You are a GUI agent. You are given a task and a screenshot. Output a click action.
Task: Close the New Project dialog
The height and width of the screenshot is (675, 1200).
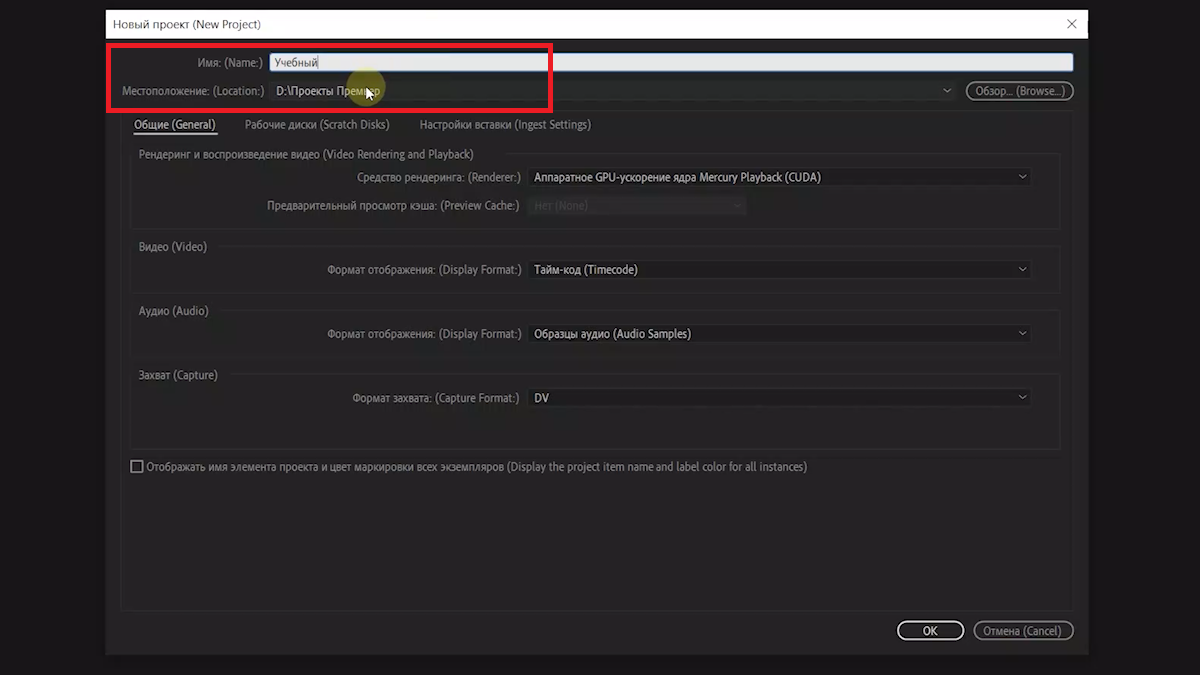coord(1072,23)
